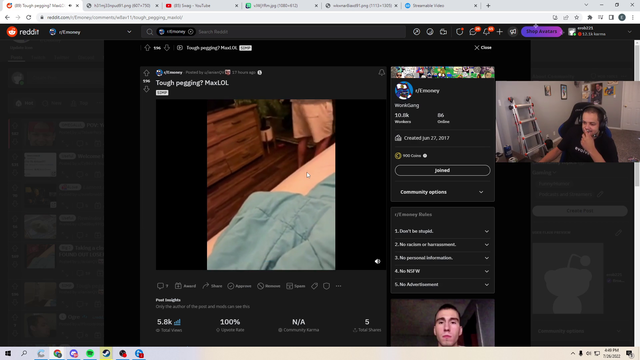Click the community banner image in sidebar
Screen dimensions: 640x360
(x=442, y=72)
